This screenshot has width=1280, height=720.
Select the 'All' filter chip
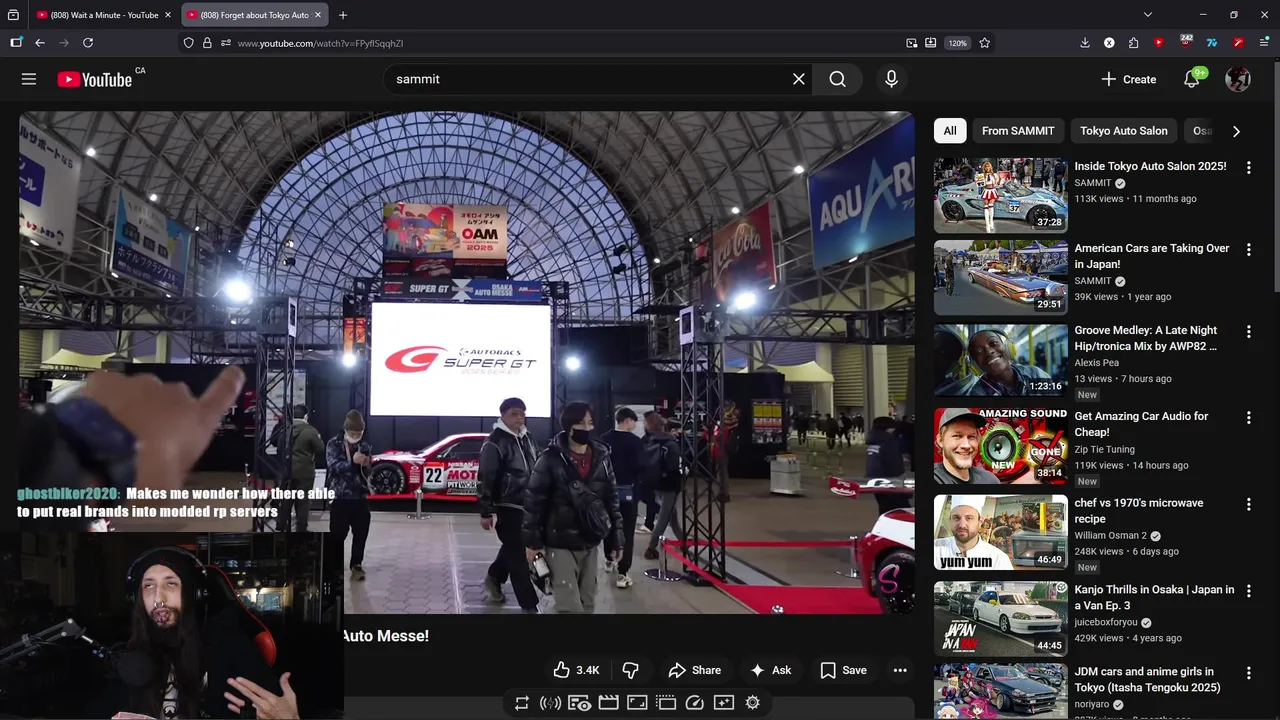[x=950, y=131]
